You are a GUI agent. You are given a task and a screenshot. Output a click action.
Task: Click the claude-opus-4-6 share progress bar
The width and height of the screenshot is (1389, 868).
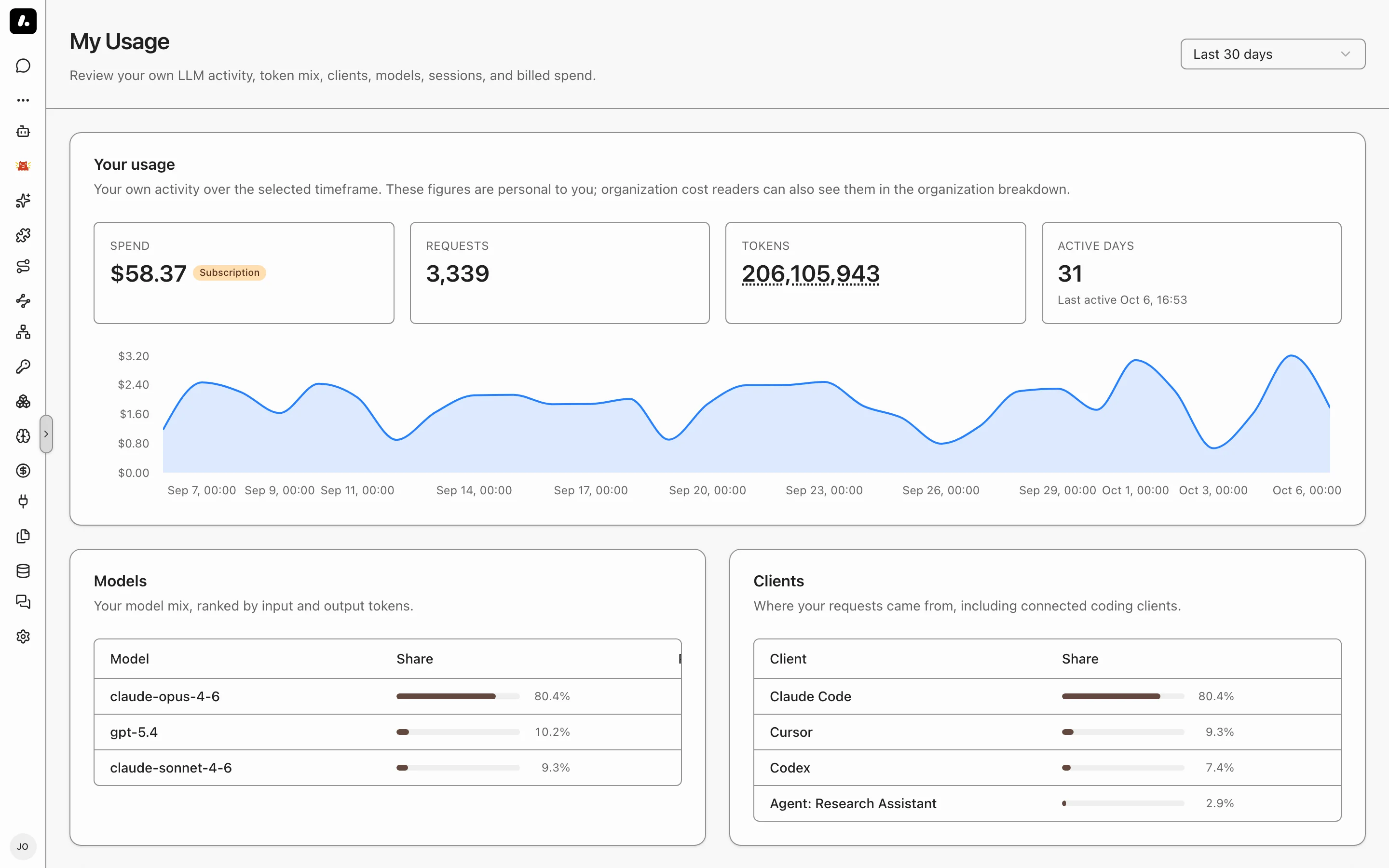[457, 696]
